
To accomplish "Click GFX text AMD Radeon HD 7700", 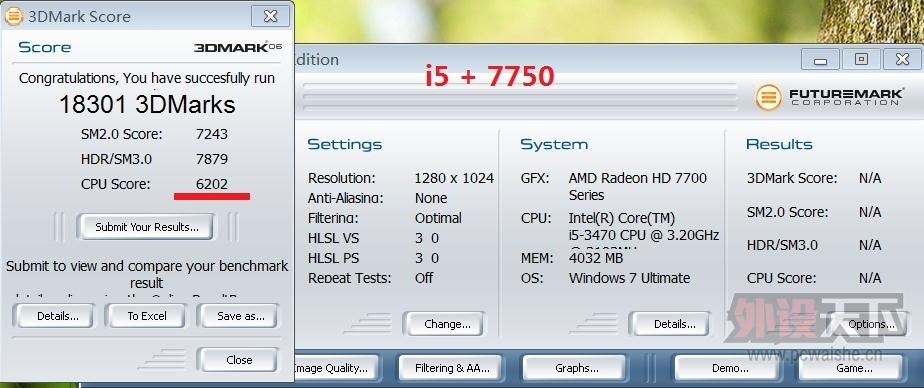I will pyautogui.click(x=638, y=178).
